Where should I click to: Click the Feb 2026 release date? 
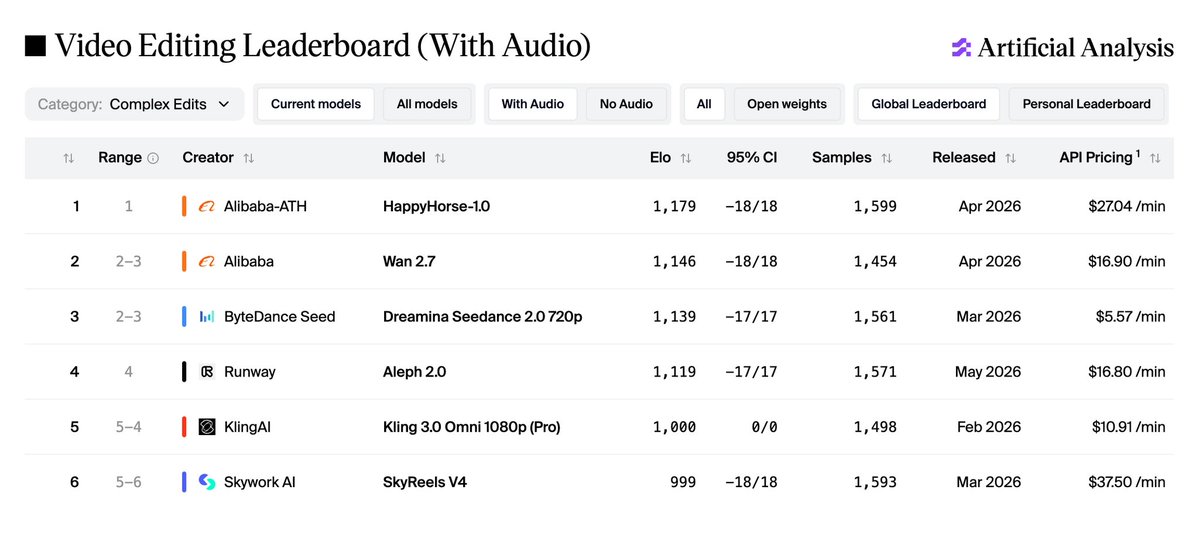(x=989, y=427)
